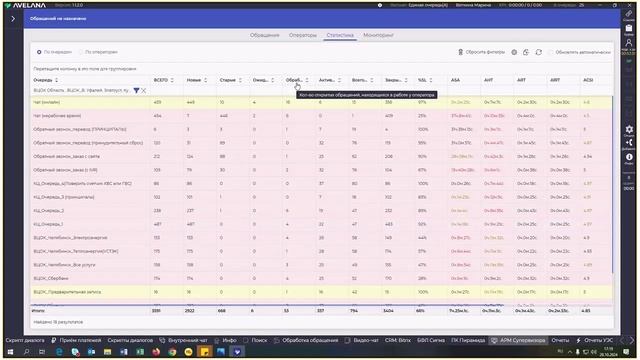Open 'Приём платежей' bottom tab
Screen dimensions: 640x360
click(x=76, y=340)
